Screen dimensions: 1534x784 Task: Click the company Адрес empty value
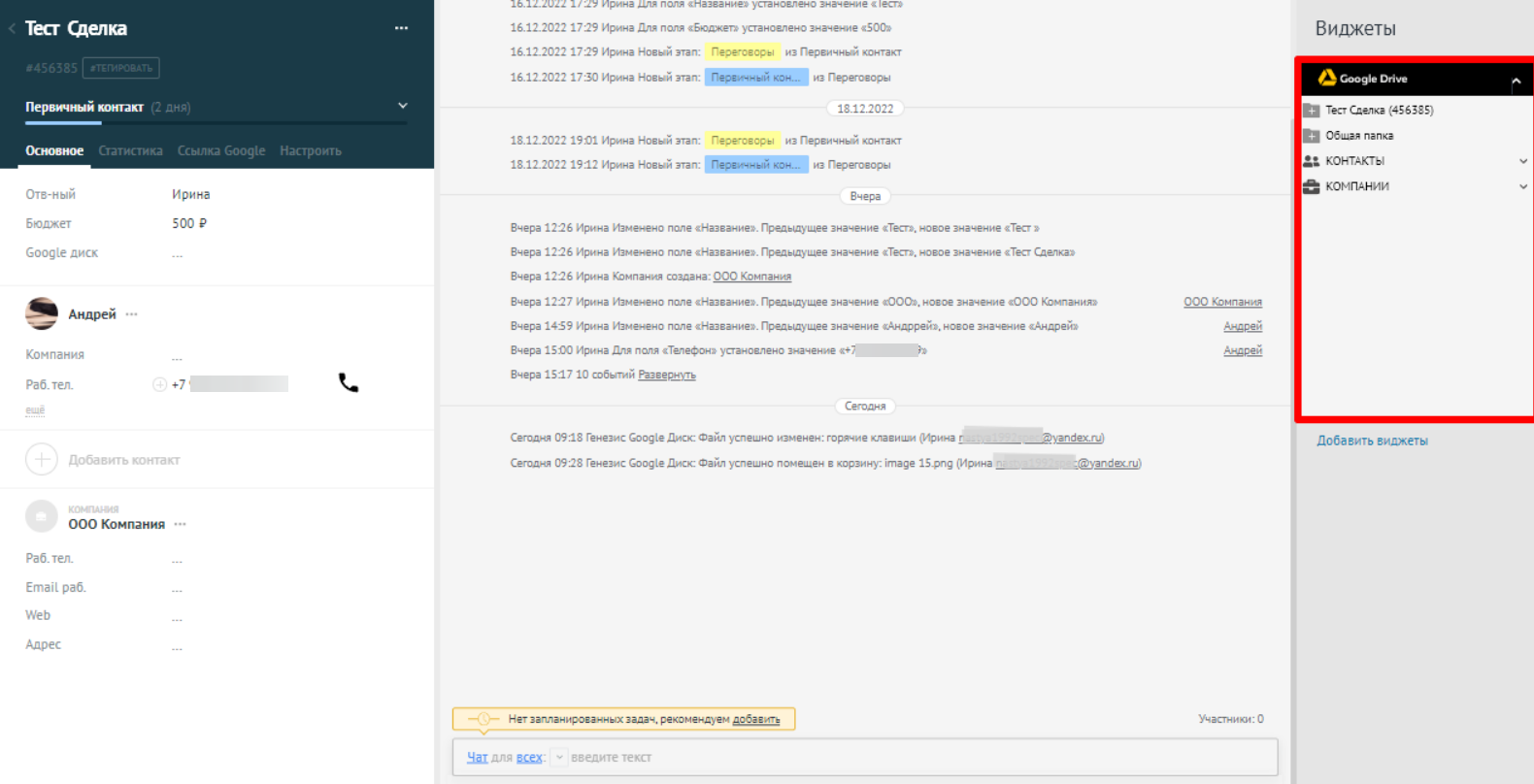(178, 646)
